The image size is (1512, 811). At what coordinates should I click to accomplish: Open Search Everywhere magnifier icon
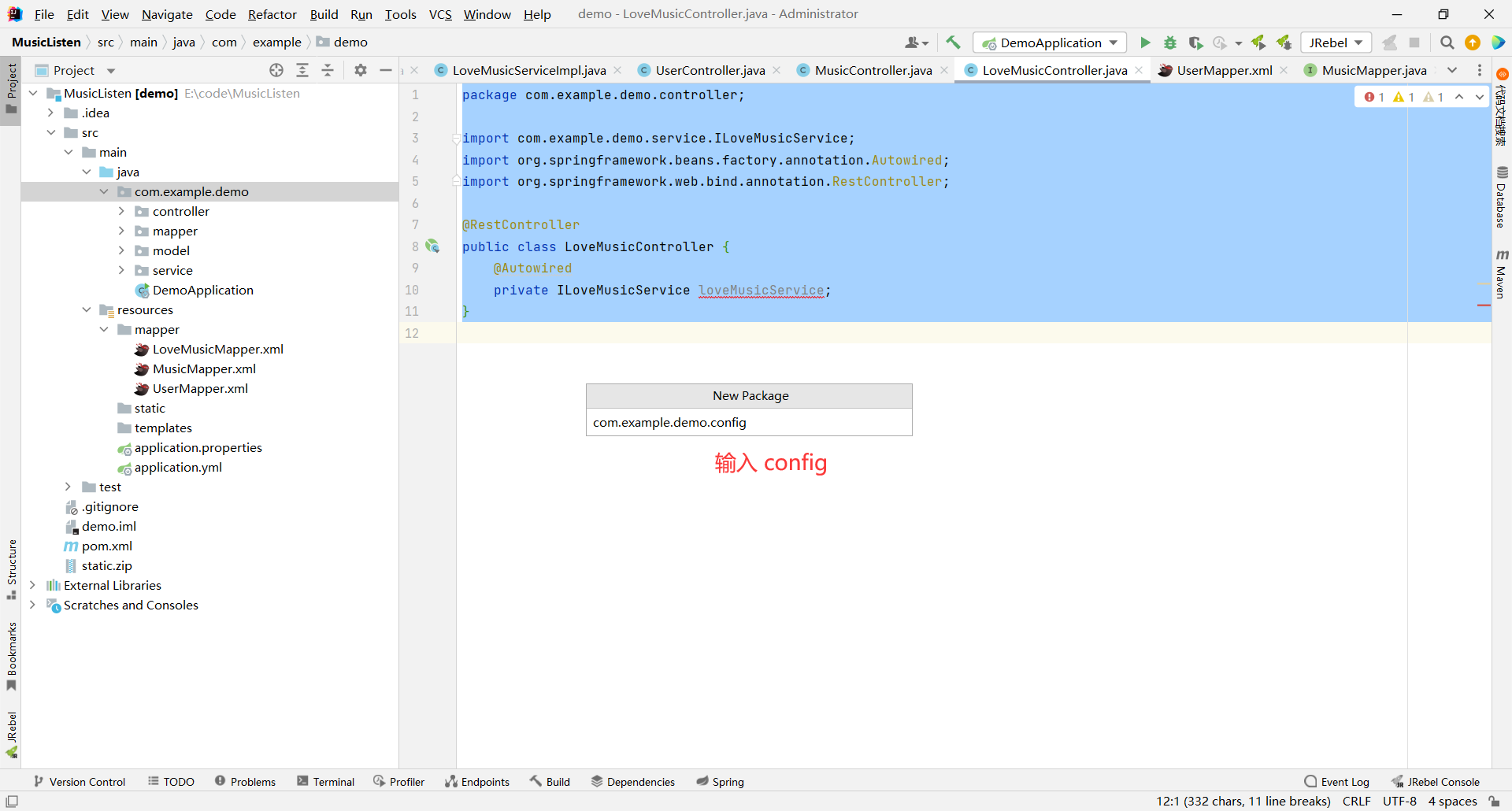point(1447,43)
